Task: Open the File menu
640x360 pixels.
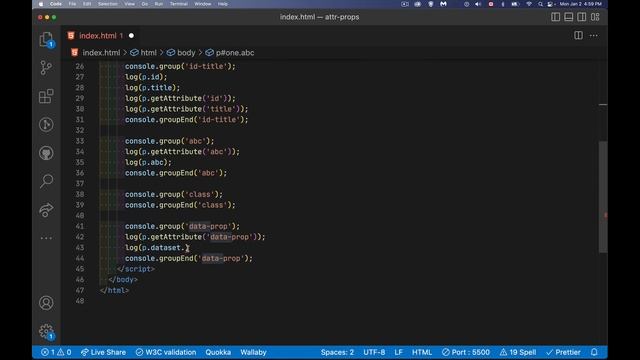Action: click(72, 4)
